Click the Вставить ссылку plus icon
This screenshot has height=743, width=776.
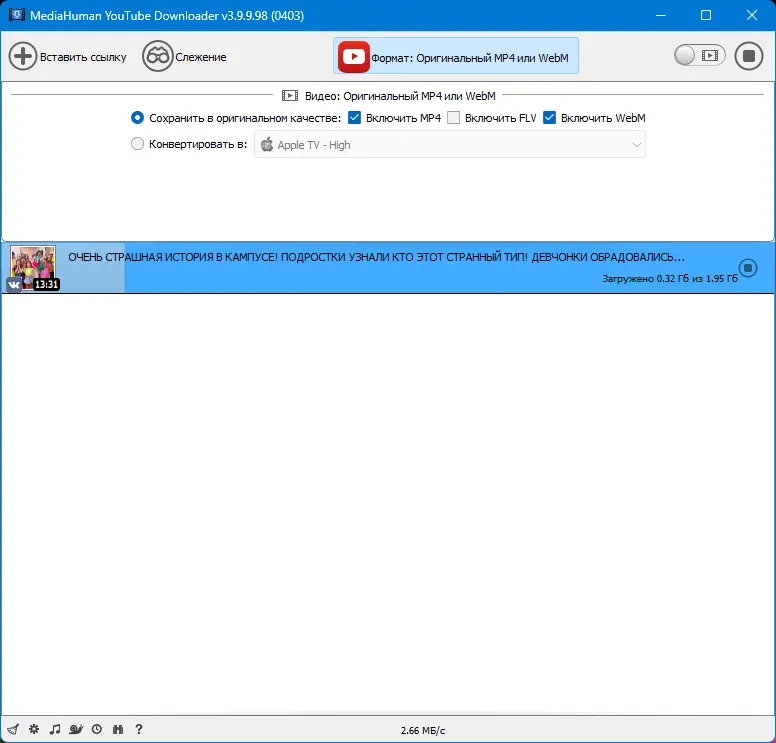click(23, 56)
